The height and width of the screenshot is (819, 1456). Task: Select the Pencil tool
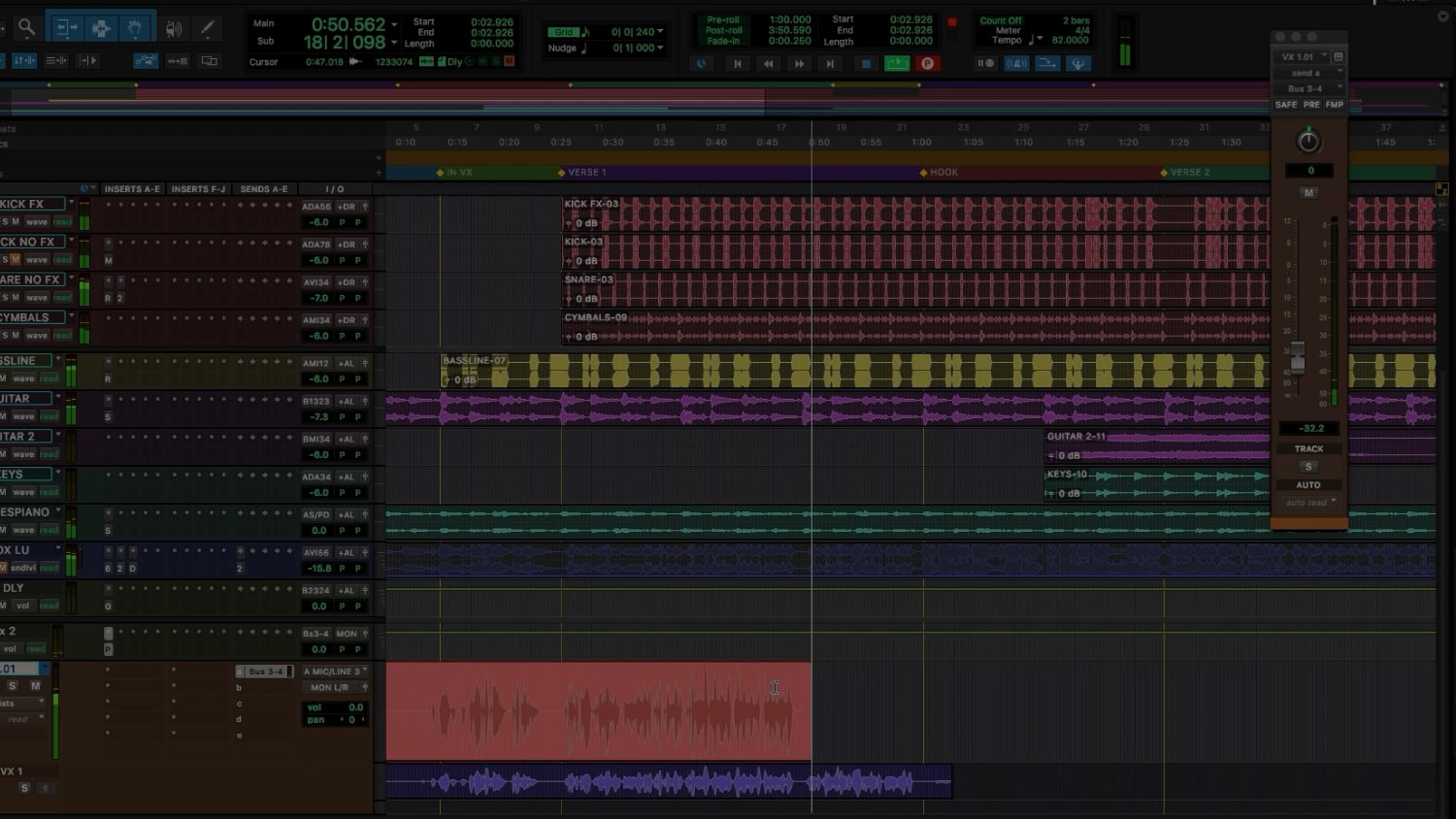pyautogui.click(x=207, y=28)
